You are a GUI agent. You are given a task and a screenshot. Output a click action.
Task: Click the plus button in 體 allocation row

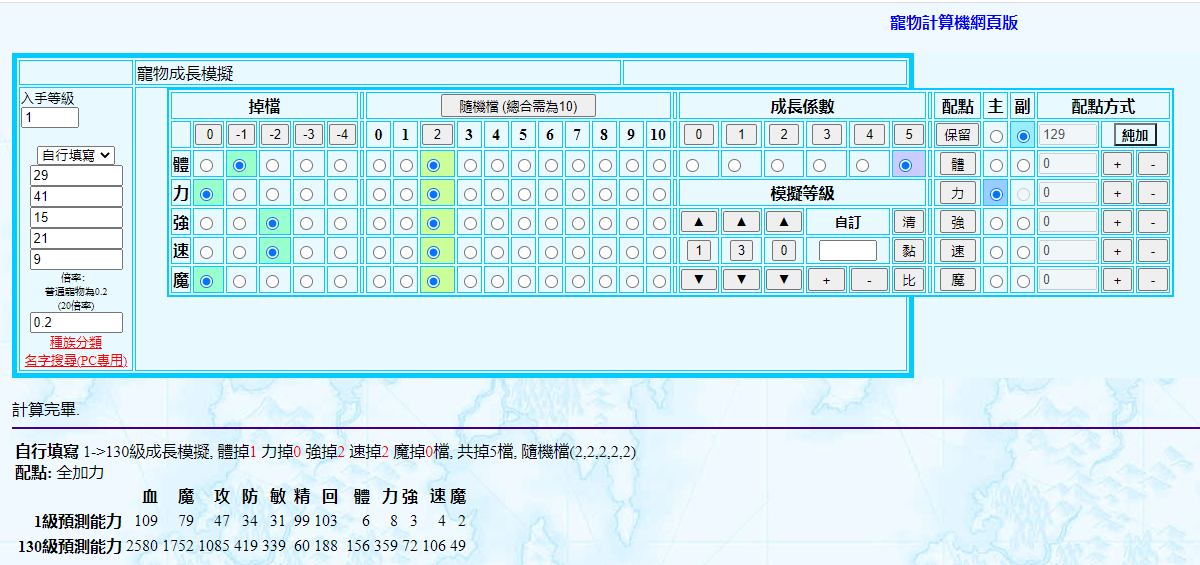click(x=1117, y=164)
